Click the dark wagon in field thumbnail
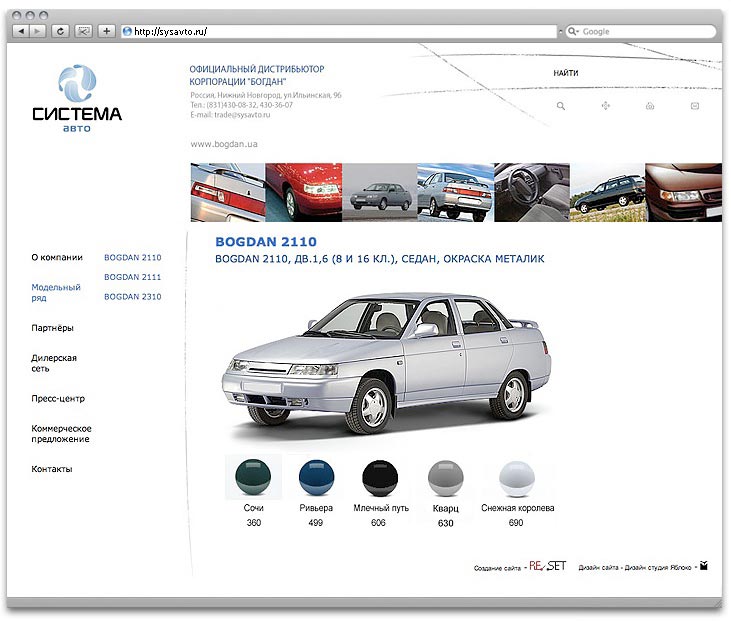 coord(607,192)
